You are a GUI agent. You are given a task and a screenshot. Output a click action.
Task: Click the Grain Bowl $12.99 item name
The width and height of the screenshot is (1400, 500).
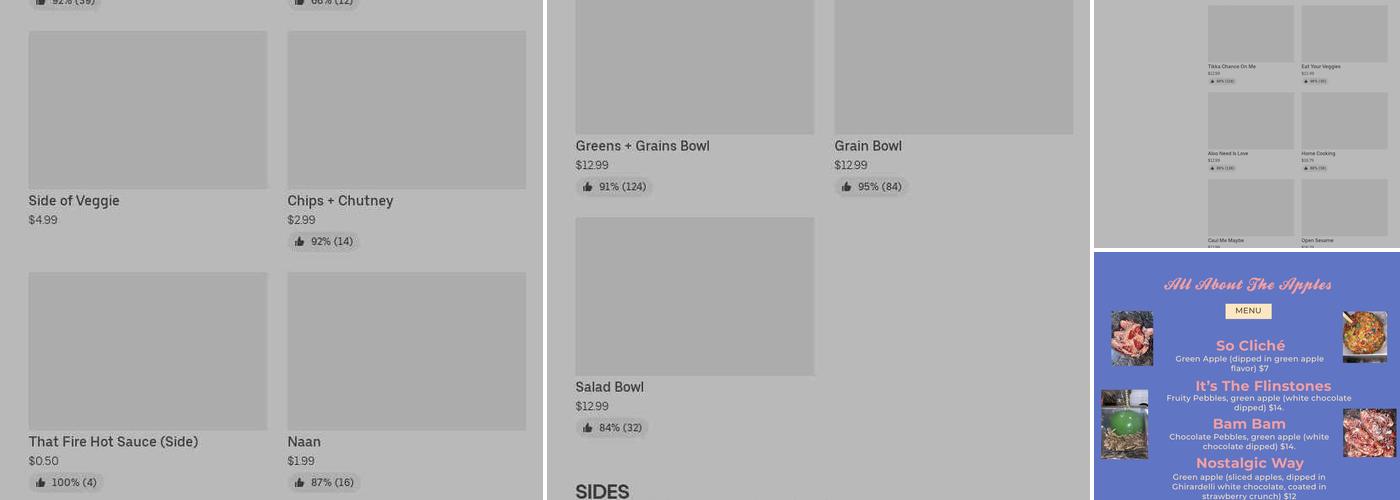coord(868,146)
